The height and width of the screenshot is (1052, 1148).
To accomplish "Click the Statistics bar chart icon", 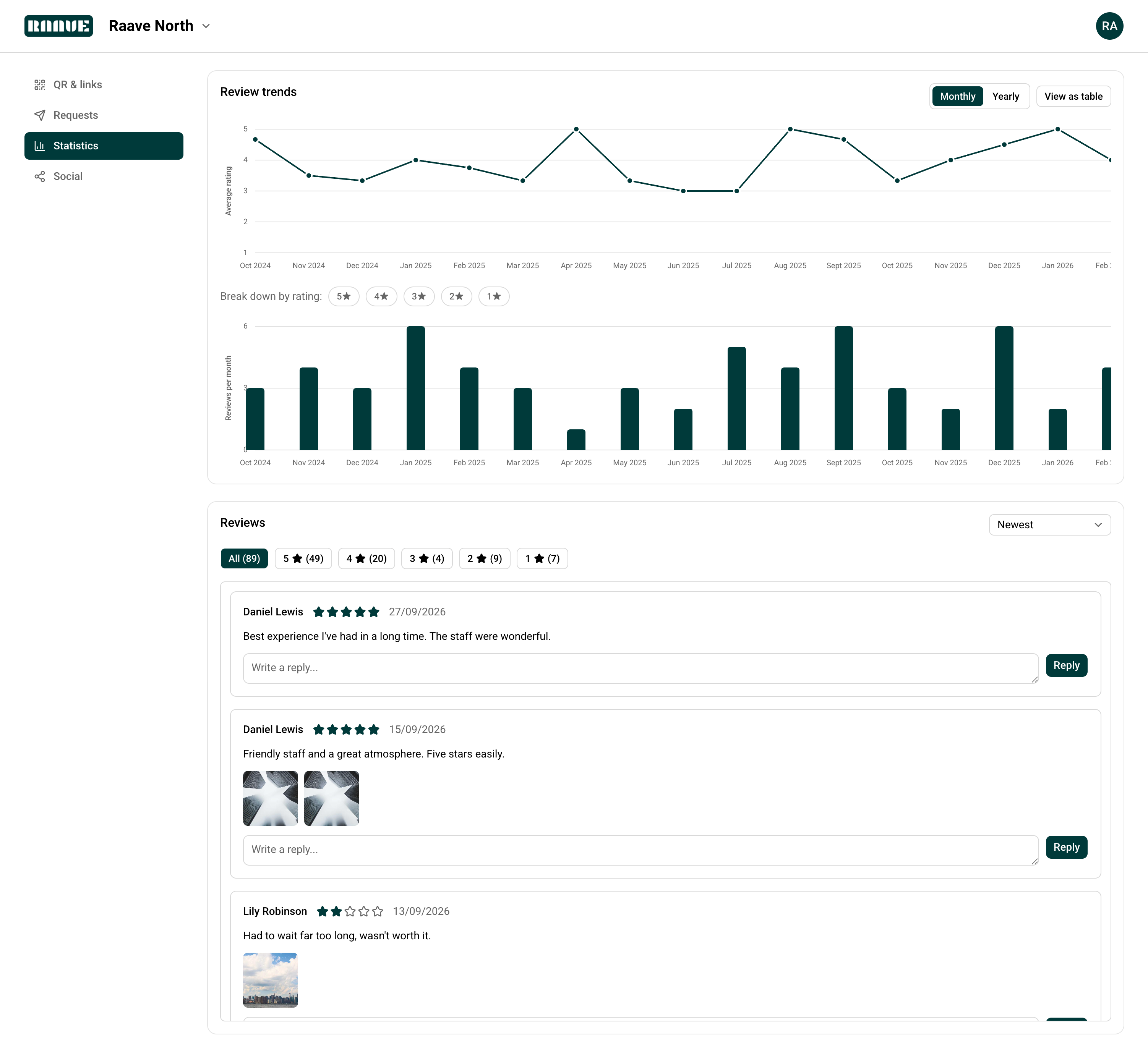I will (x=40, y=146).
